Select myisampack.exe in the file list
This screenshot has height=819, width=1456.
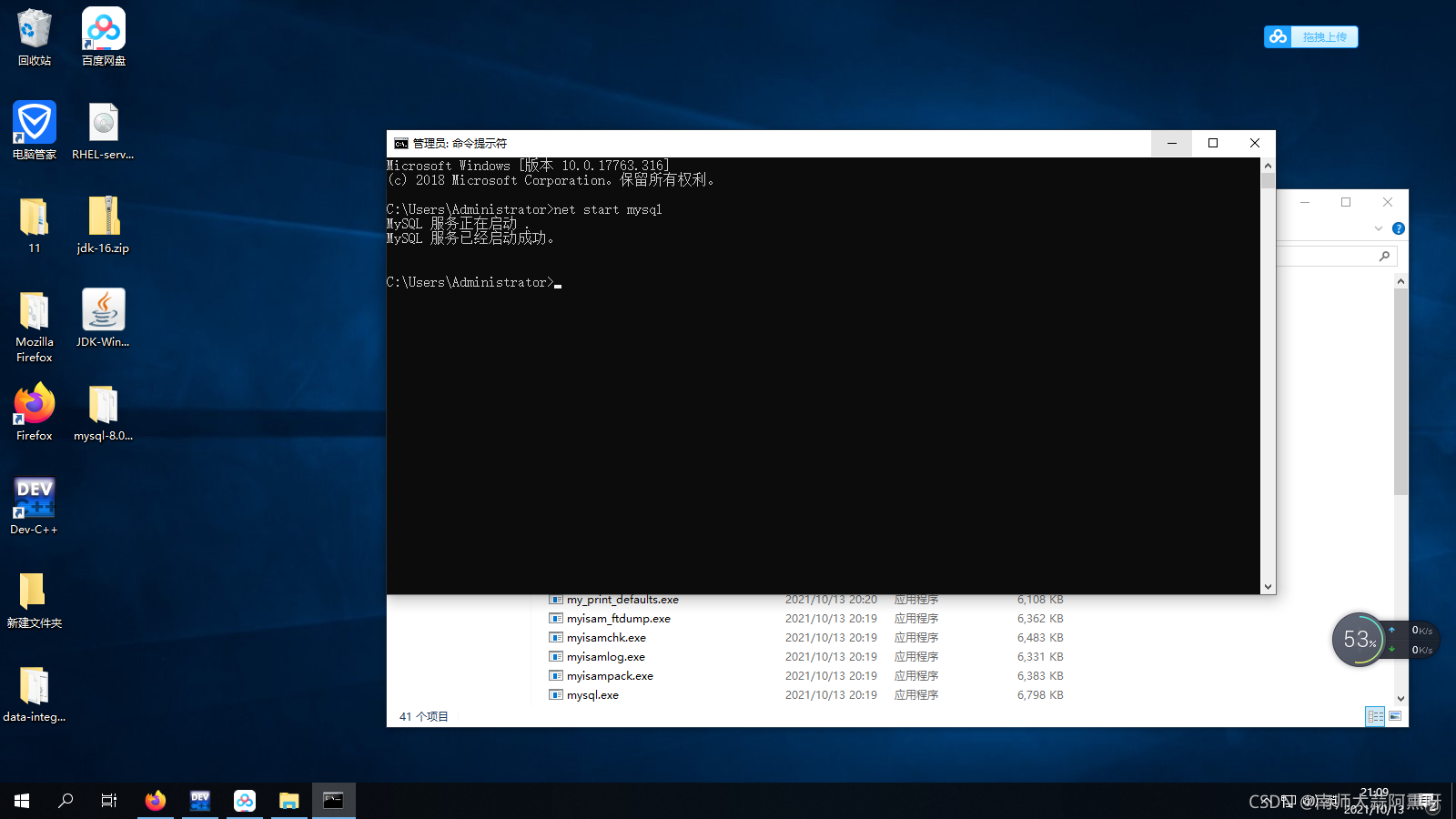coord(610,676)
